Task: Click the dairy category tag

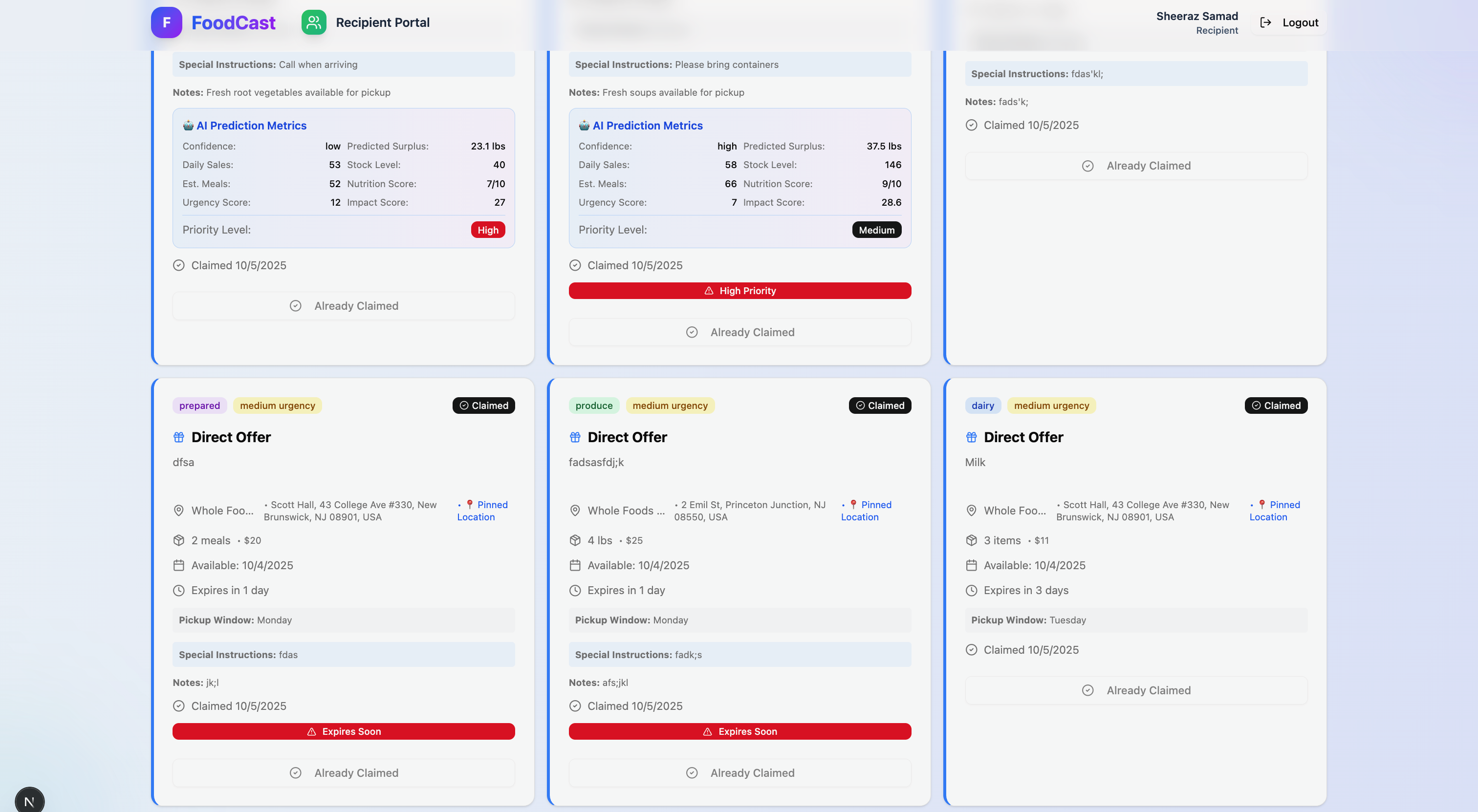Action: point(982,406)
